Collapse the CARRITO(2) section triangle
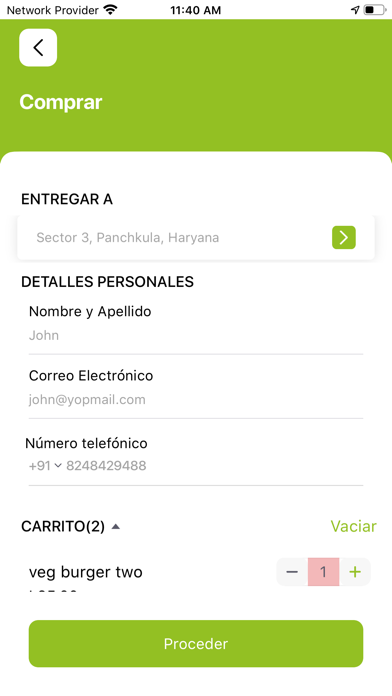Screen dimensions: 392x696 click(x=116, y=526)
